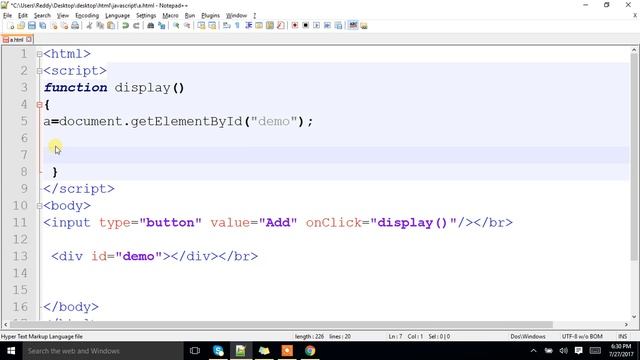Image resolution: width=640 pixels, height=360 pixels.
Task: Toggle synchronize vertical scrolling icon
Action: pyautogui.click(x=201, y=26)
